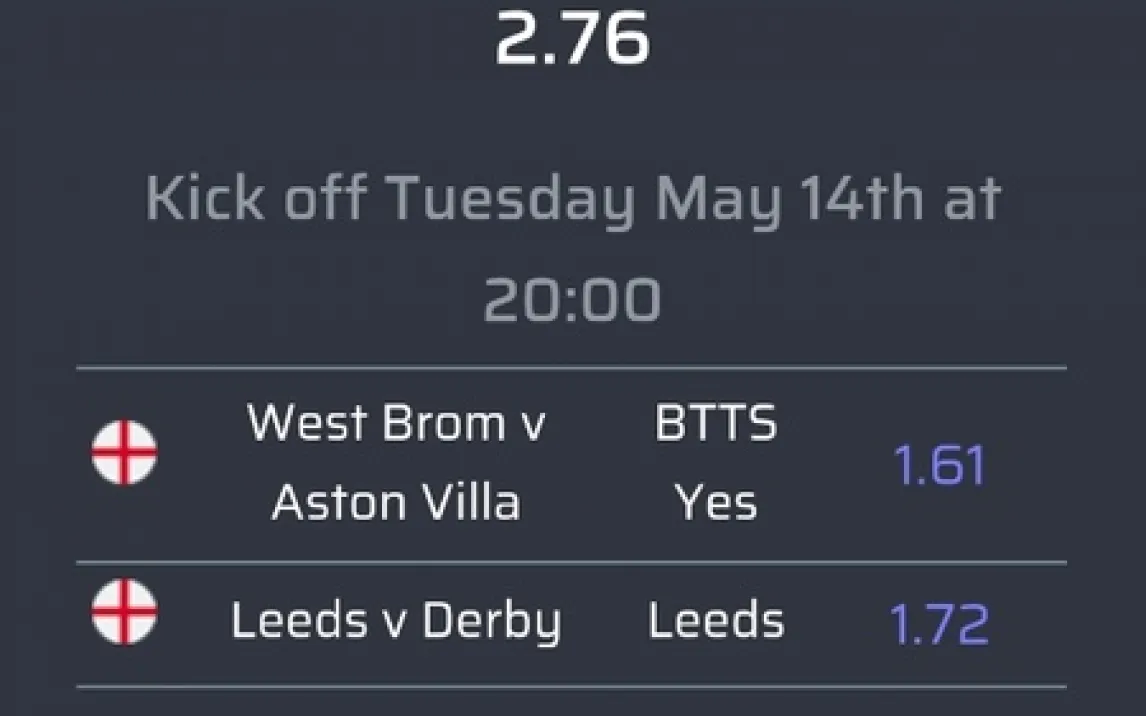
Task: Select the BTTS market label
Action: pyautogui.click(x=715, y=423)
